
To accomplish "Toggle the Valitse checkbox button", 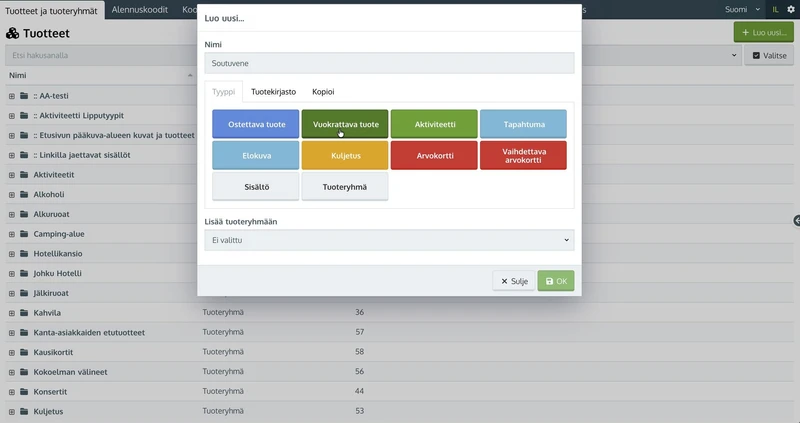I will (x=769, y=56).
